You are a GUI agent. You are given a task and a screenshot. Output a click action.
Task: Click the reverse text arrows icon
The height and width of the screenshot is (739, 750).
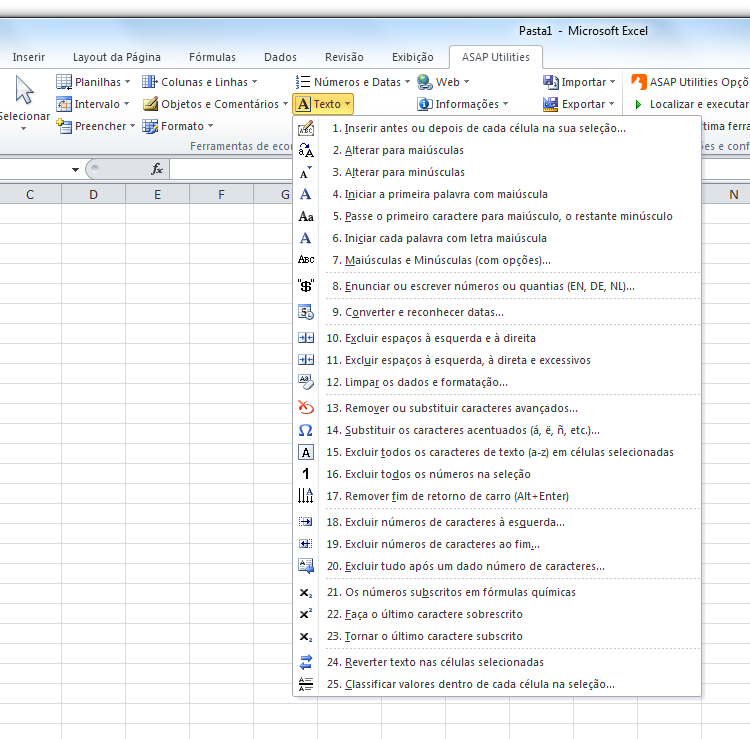pyautogui.click(x=306, y=662)
